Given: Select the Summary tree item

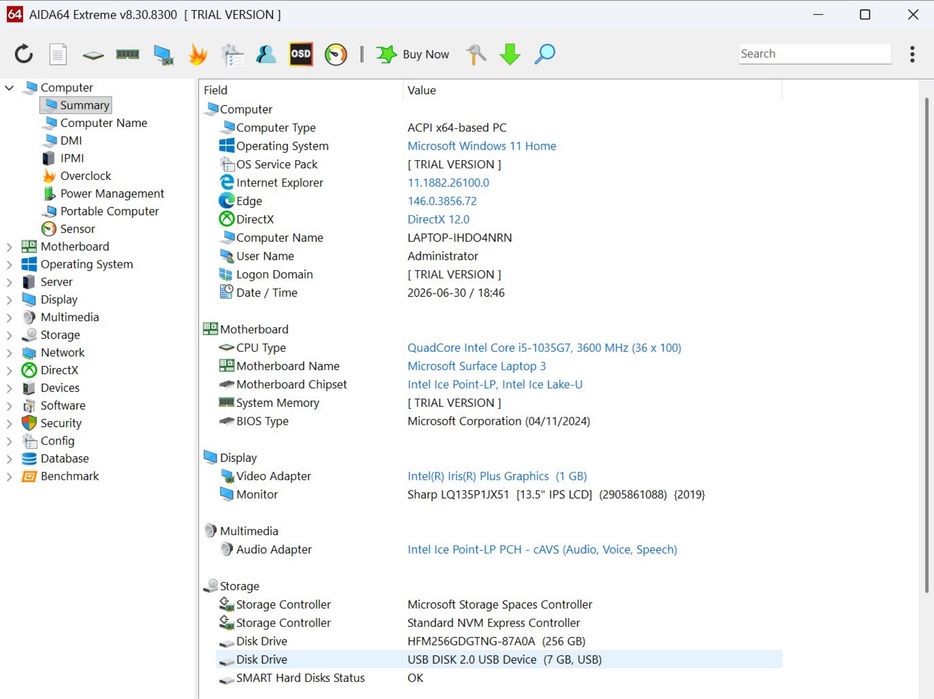Looking at the screenshot, I should (76, 105).
